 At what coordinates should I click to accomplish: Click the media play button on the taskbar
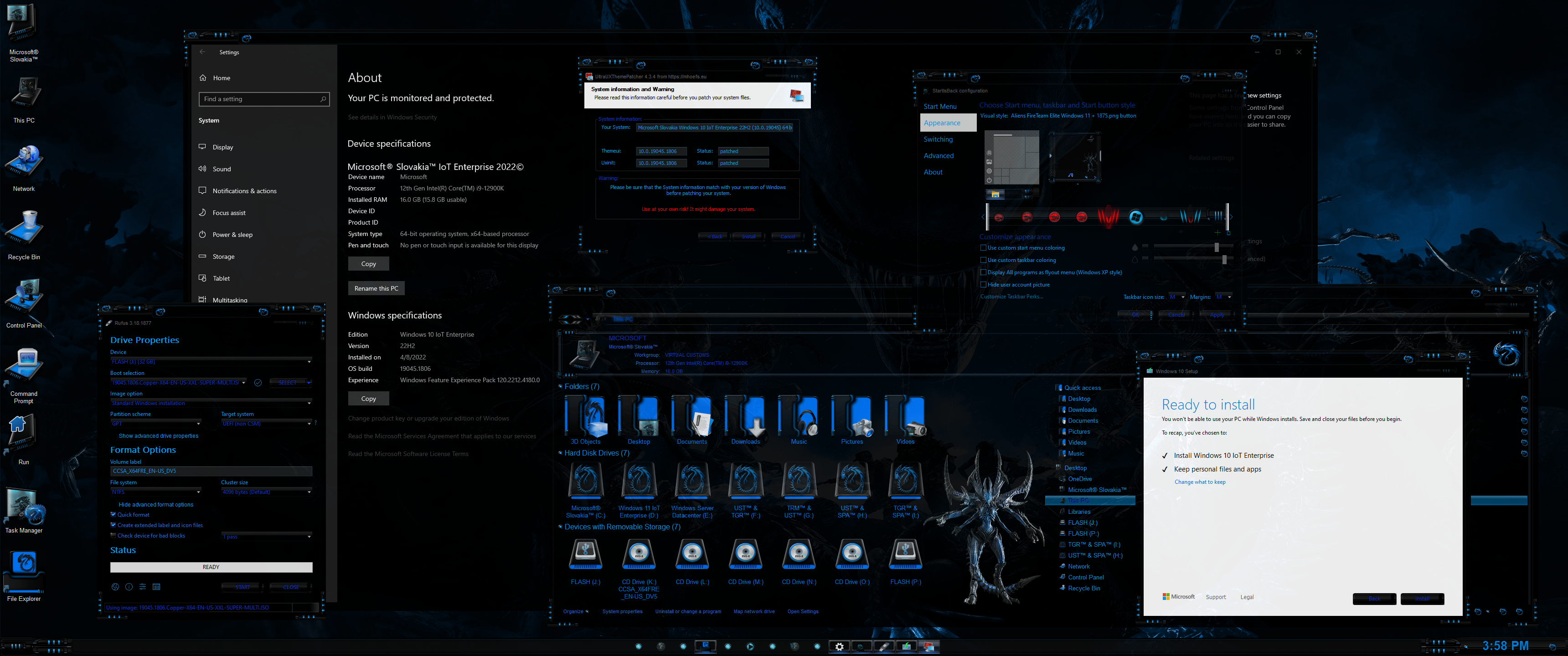[750, 646]
